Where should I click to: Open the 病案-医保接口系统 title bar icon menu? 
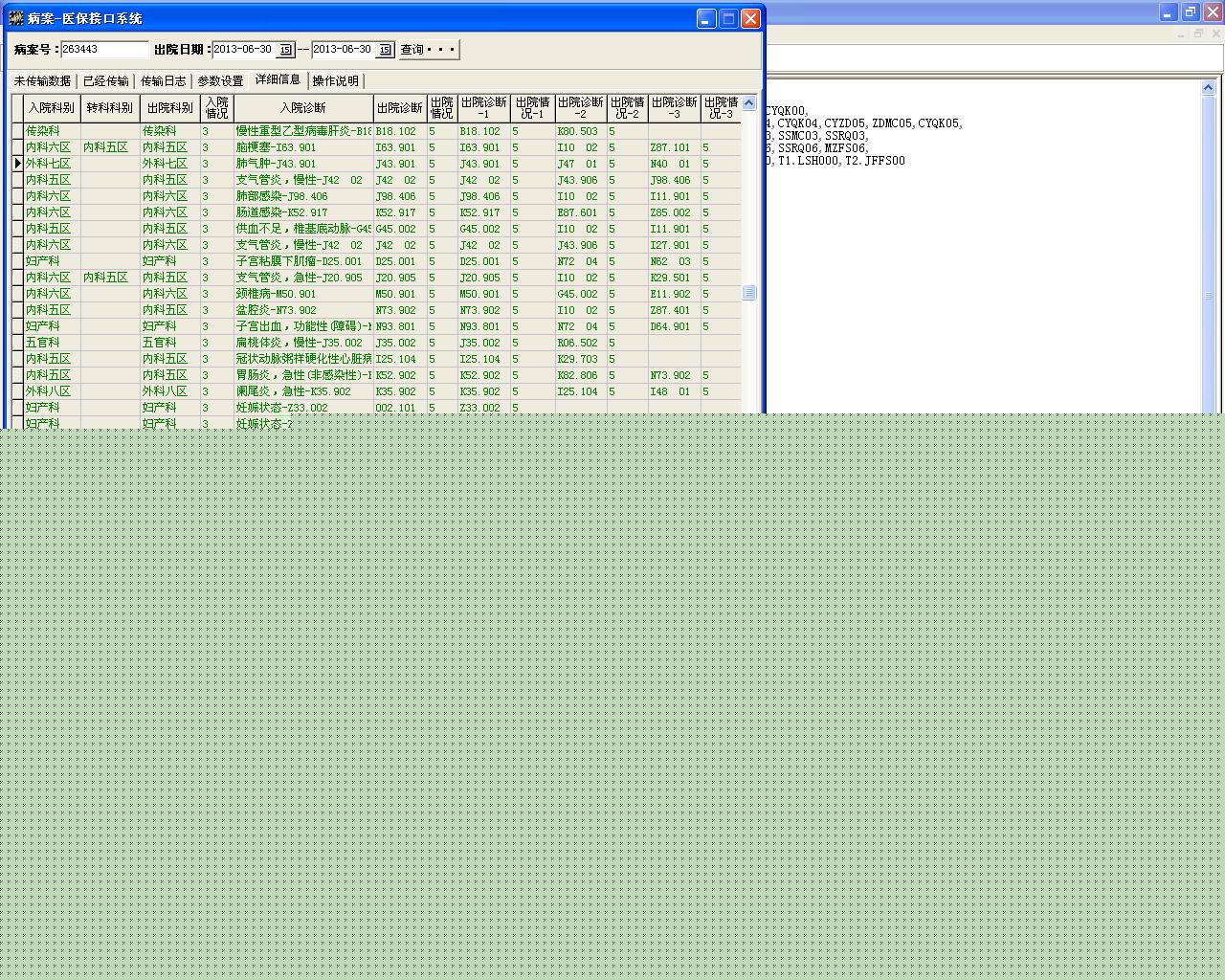coord(15,18)
